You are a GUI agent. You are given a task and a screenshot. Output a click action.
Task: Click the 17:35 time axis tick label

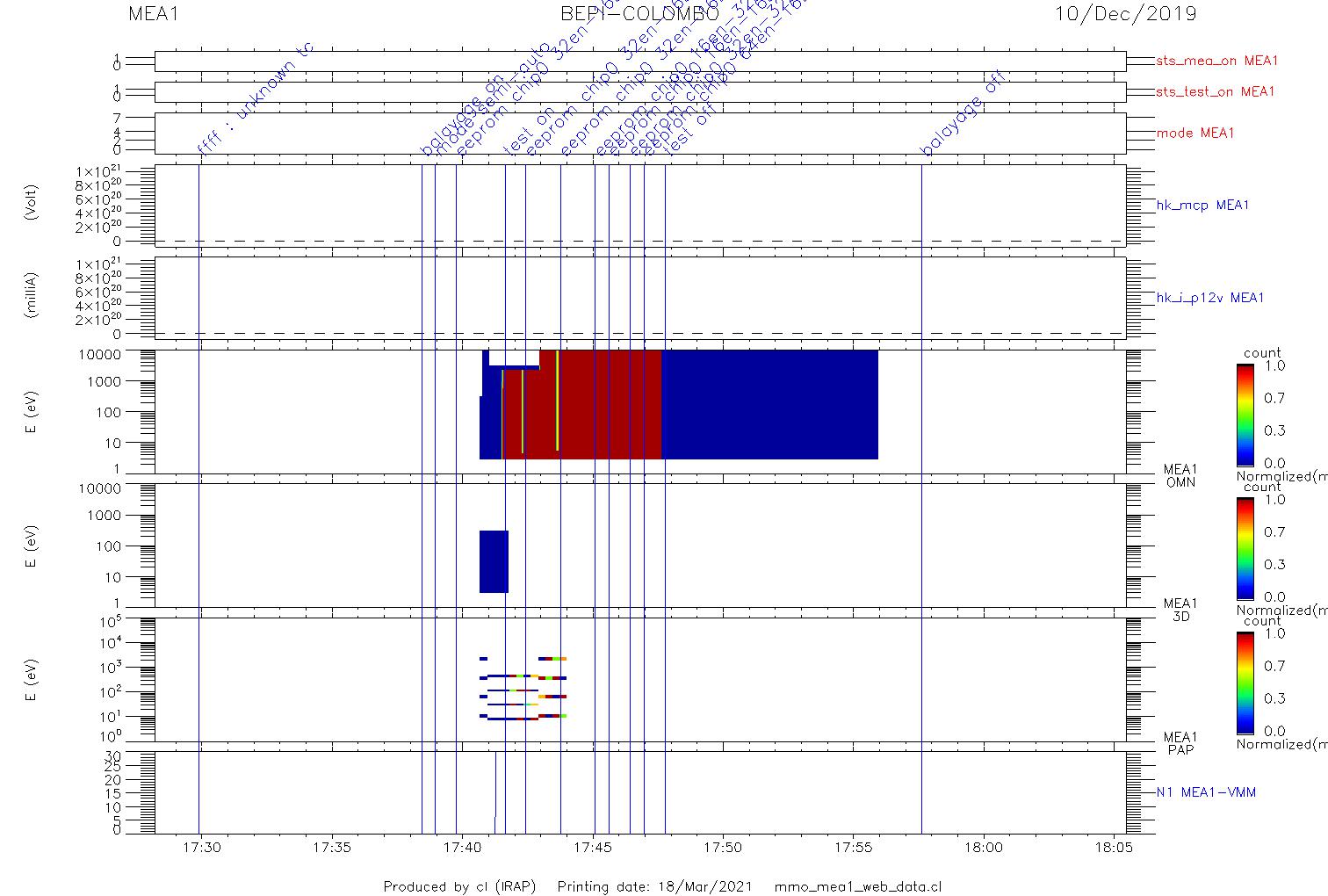332,849
